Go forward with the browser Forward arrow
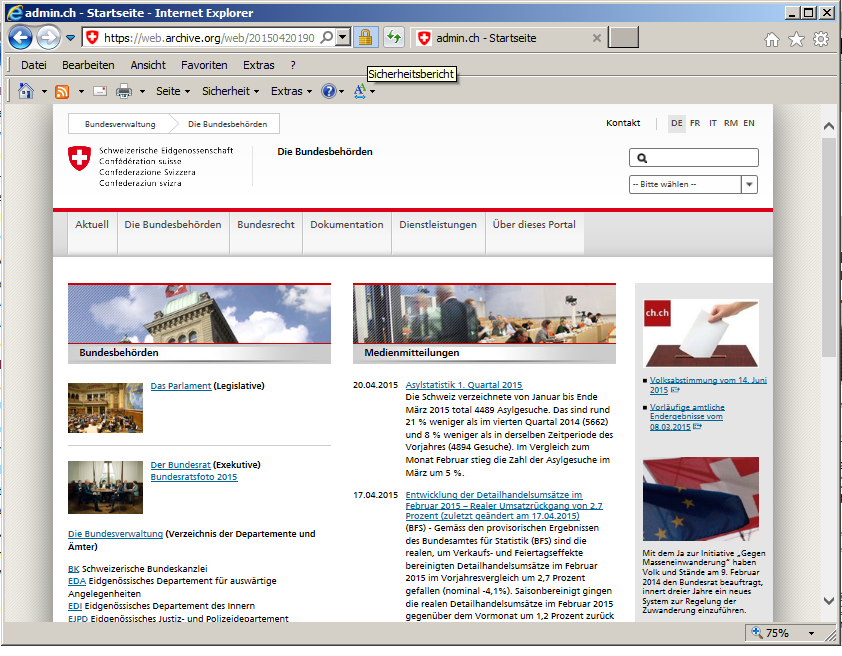This screenshot has width=842, height=656. [49, 38]
